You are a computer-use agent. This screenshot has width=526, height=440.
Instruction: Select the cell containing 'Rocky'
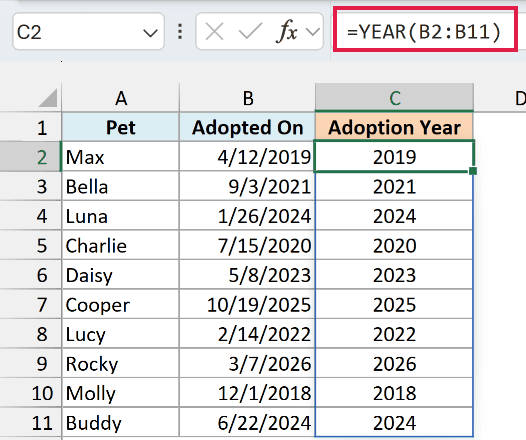(121, 364)
